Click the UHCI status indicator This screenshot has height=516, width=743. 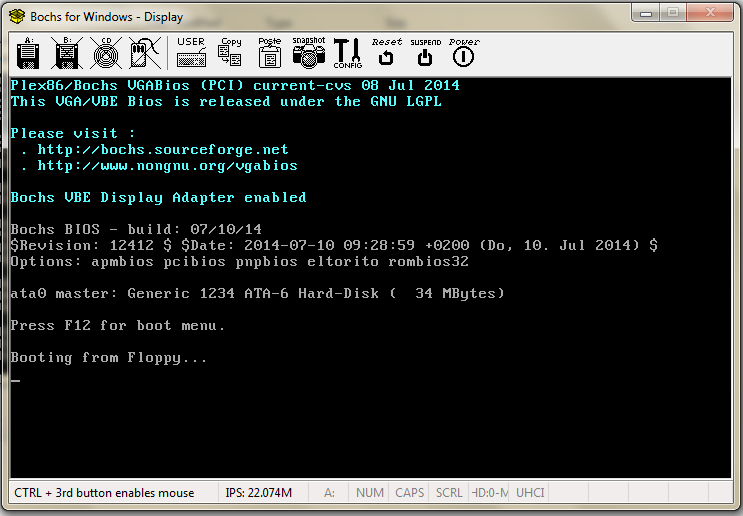pyautogui.click(x=530, y=493)
